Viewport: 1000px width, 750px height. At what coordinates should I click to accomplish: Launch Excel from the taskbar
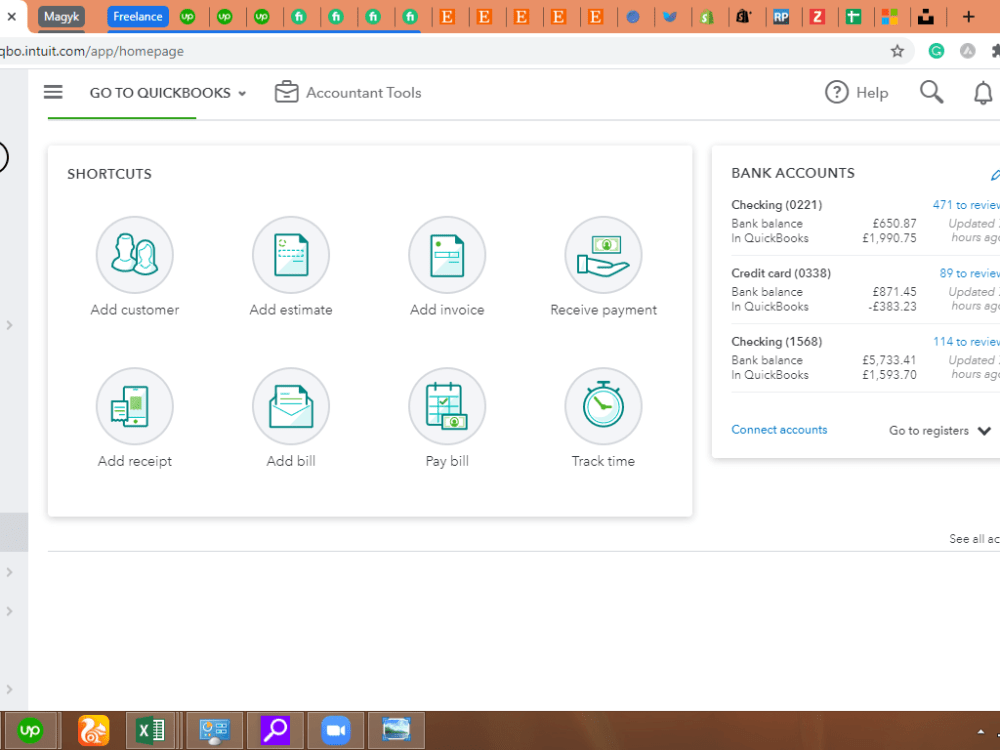[152, 730]
